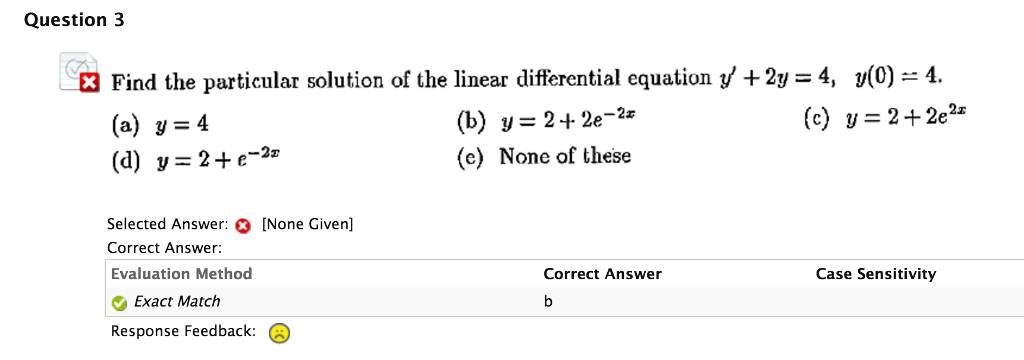Select answer choice (c) y = 2 + 2e^2x
Viewport: 1024px width, 360px height.
[x=884, y=120]
